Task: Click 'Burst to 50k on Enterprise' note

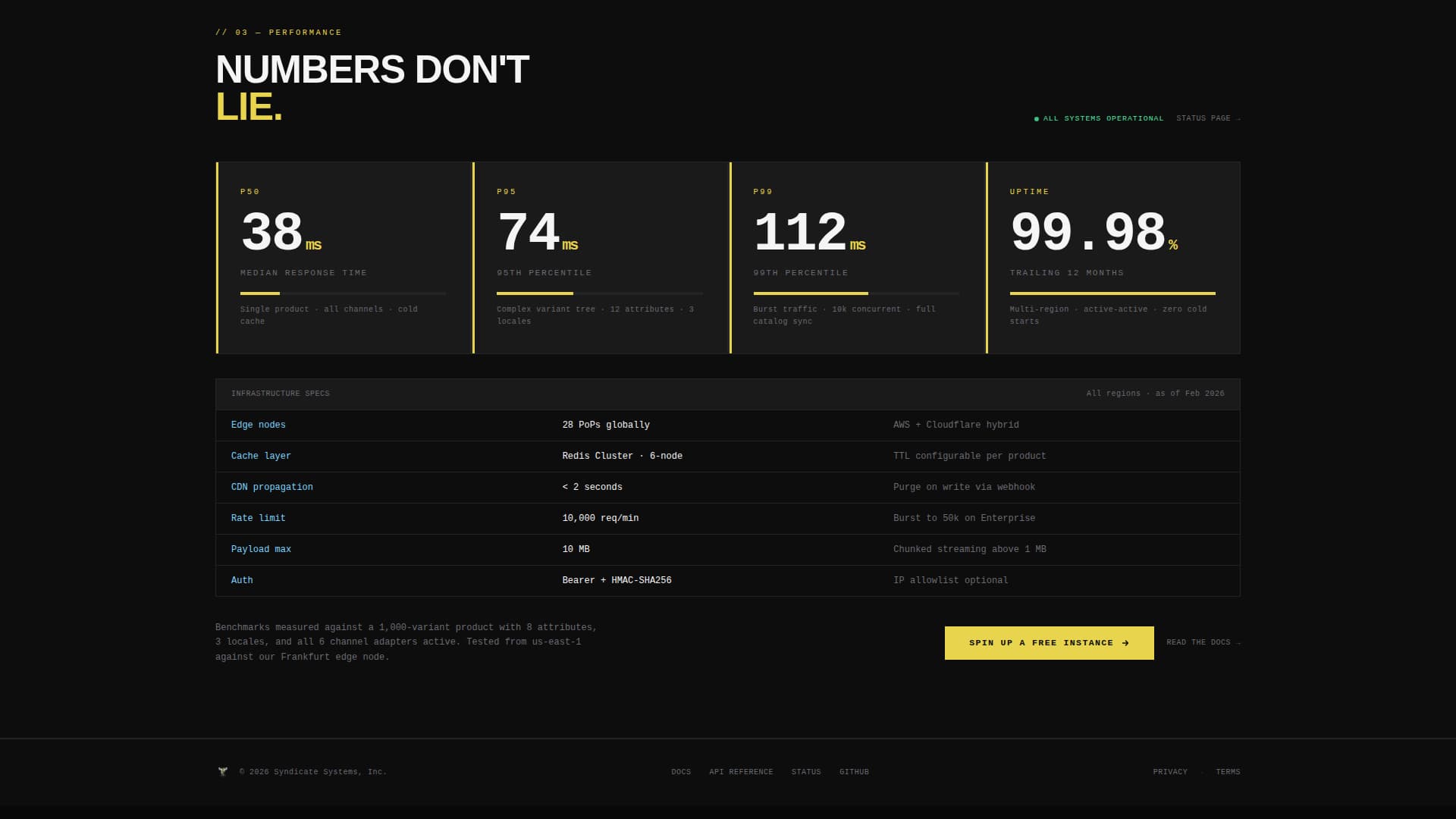Action: point(964,519)
